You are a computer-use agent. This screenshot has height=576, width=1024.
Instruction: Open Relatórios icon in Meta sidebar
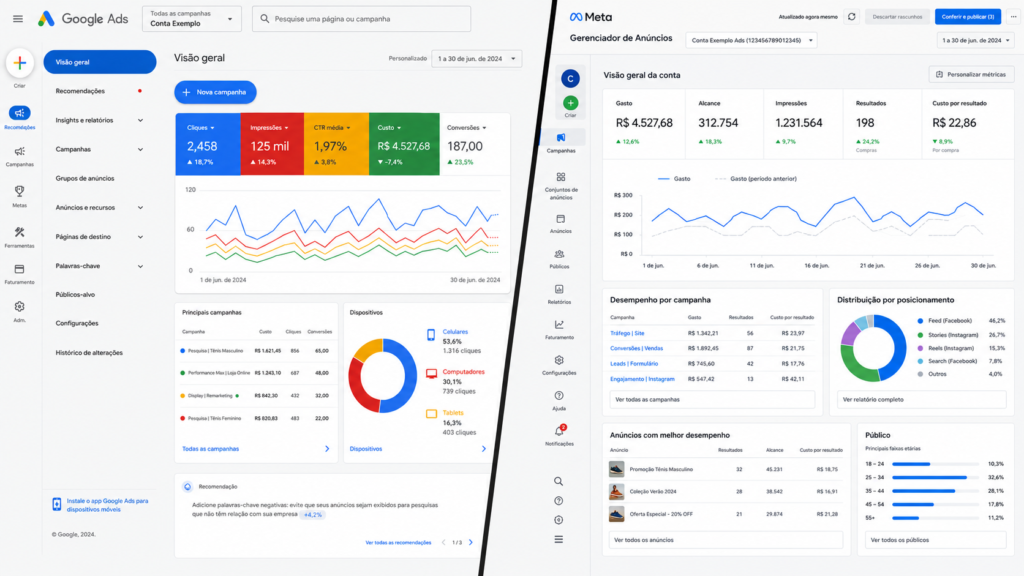559,289
